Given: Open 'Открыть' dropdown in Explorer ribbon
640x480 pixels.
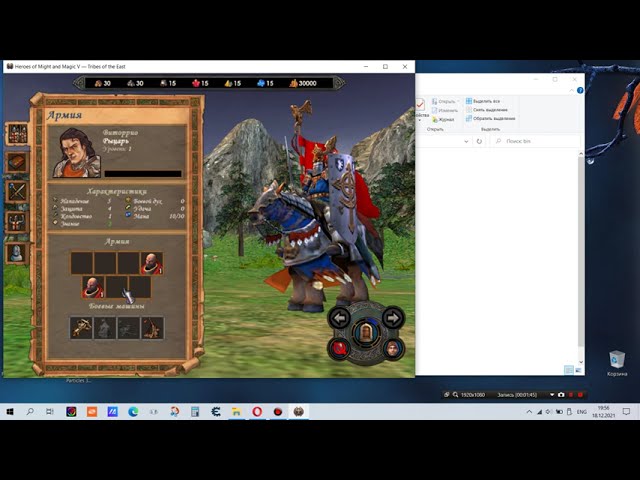Looking at the screenshot, I should tap(445, 101).
